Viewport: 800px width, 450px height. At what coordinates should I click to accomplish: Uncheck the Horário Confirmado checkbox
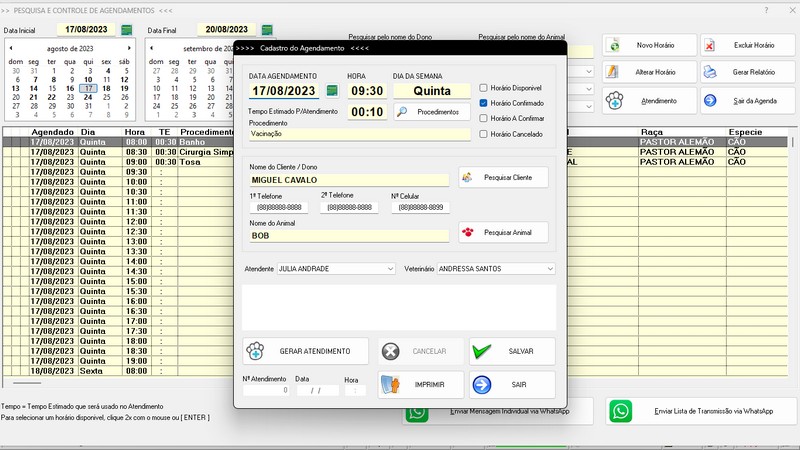(484, 103)
